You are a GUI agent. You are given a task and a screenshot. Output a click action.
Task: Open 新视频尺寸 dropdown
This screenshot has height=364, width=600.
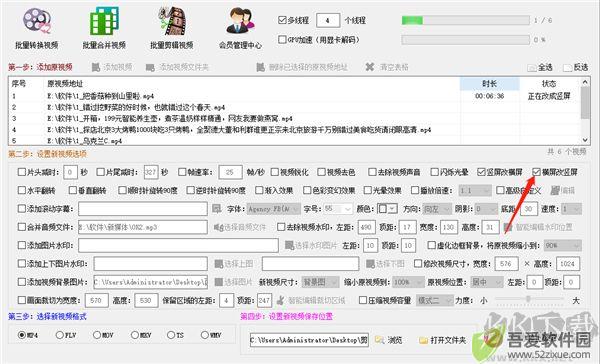point(320,282)
